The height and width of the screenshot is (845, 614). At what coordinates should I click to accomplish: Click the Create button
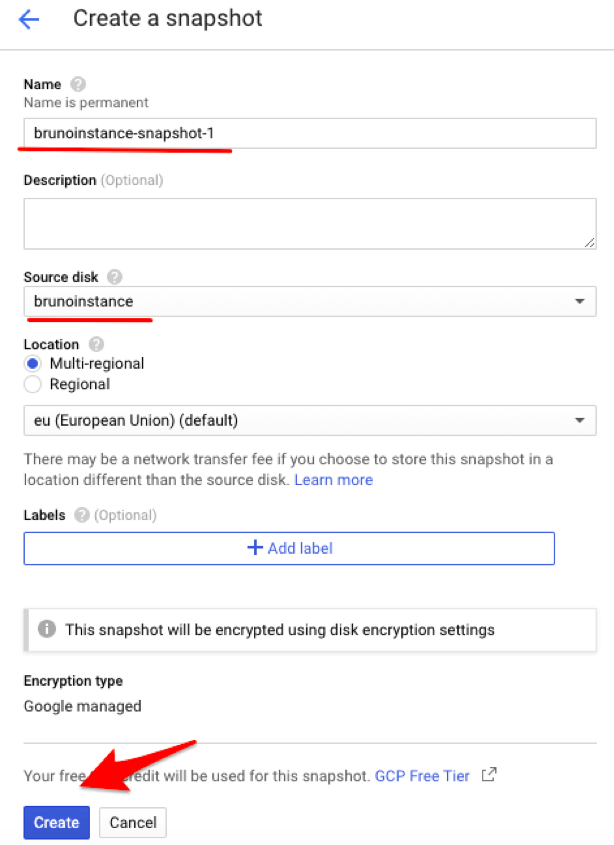[56, 822]
